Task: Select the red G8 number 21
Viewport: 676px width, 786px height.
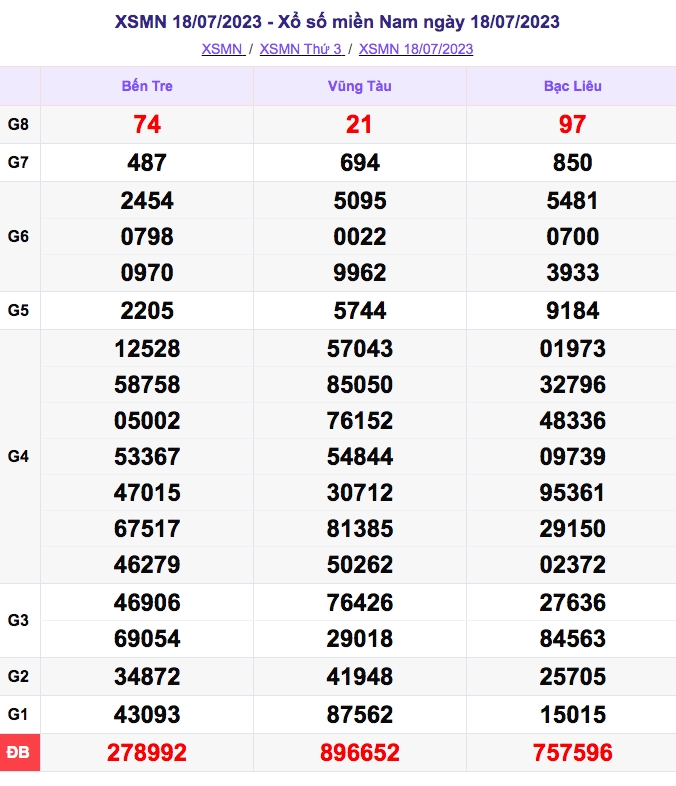Action: pos(359,124)
